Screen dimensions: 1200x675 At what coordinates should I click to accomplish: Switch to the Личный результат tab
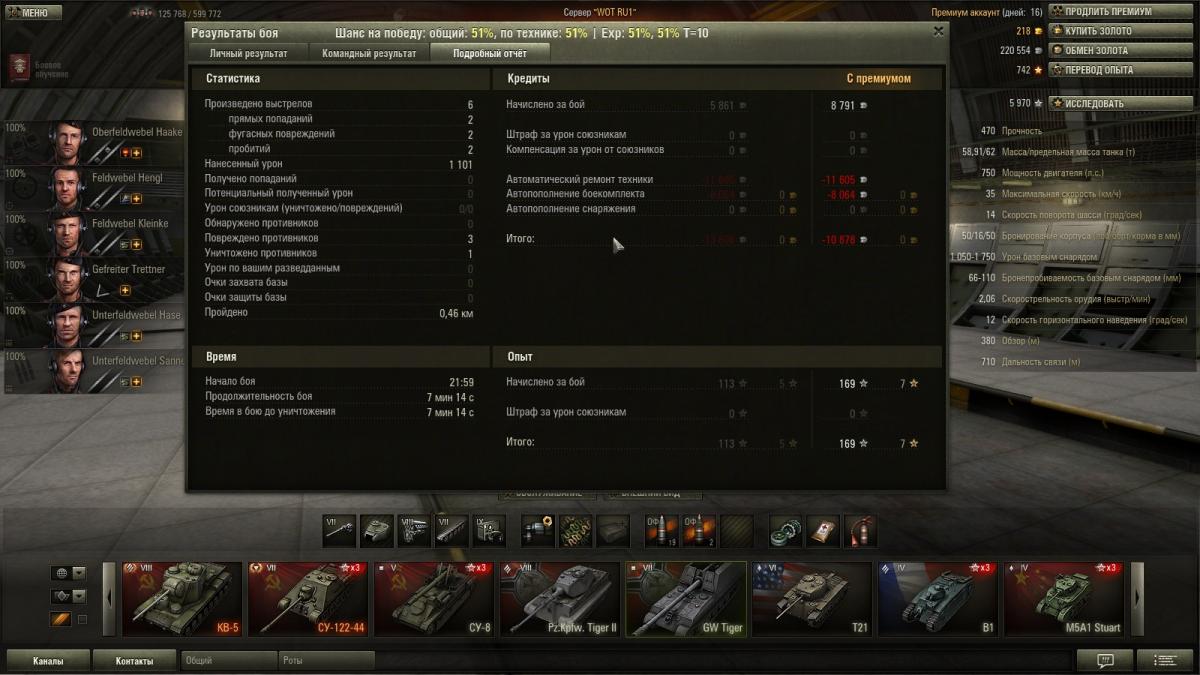(248, 53)
